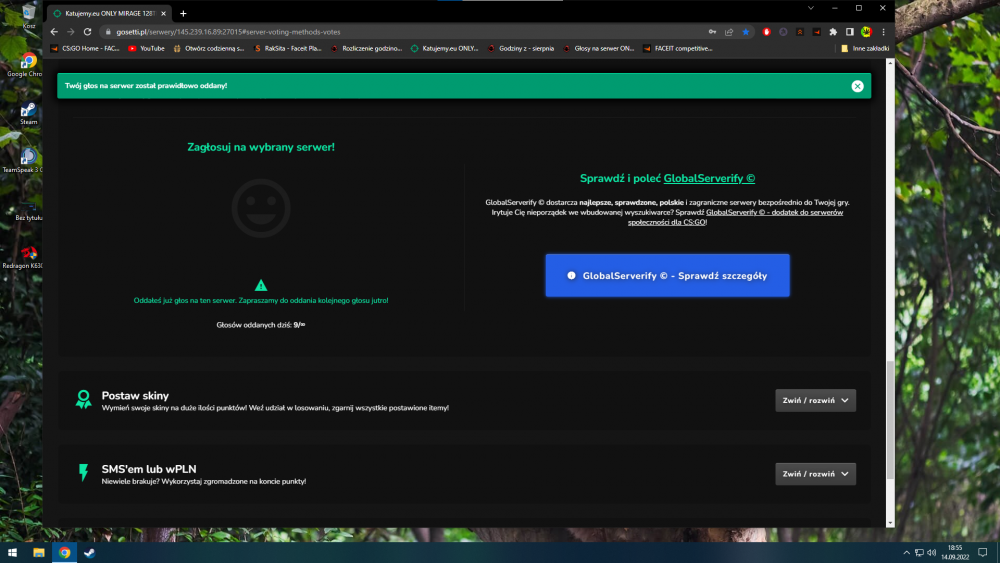
Task: Open GlobalServerify dodatek do serwerów link
Action: [x=735, y=217]
